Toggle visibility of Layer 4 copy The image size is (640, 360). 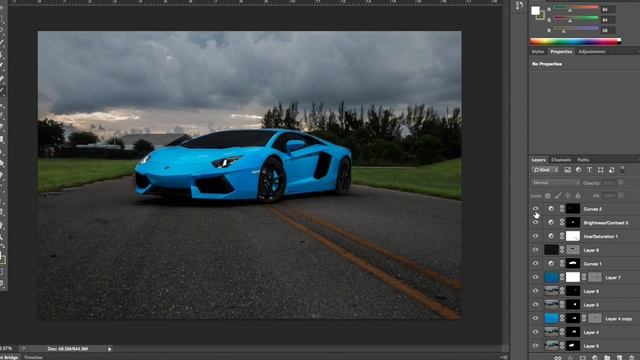tap(535, 318)
